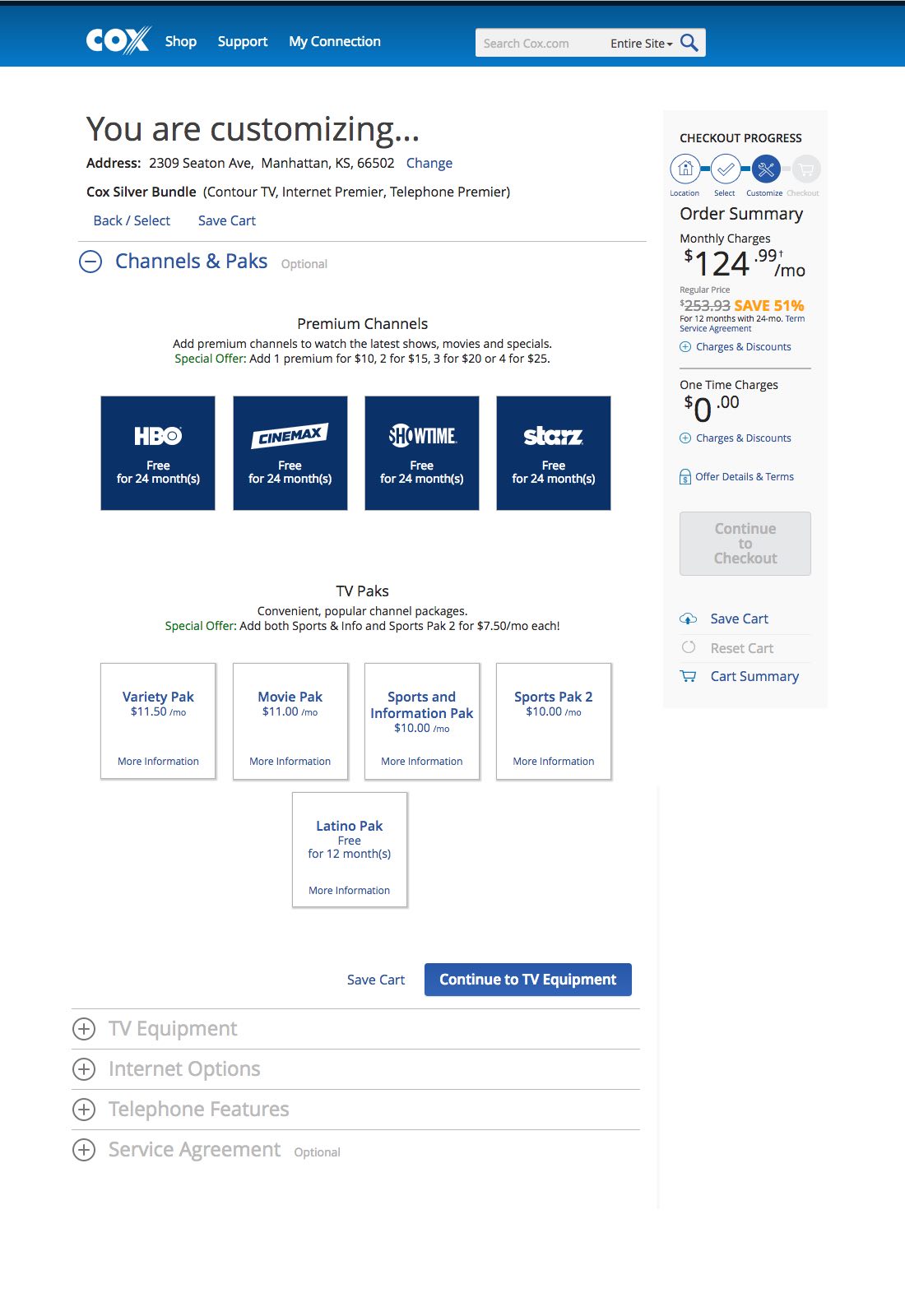Click the Cox logo
The width and height of the screenshot is (905, 1316).
click(118, 40)
